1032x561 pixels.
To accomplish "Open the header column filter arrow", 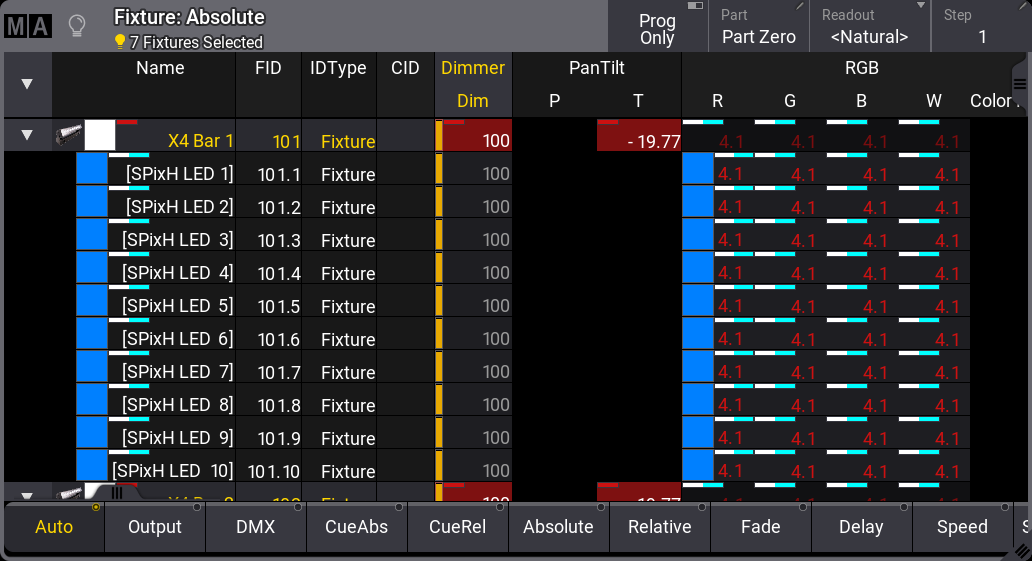I will point(27,84).
